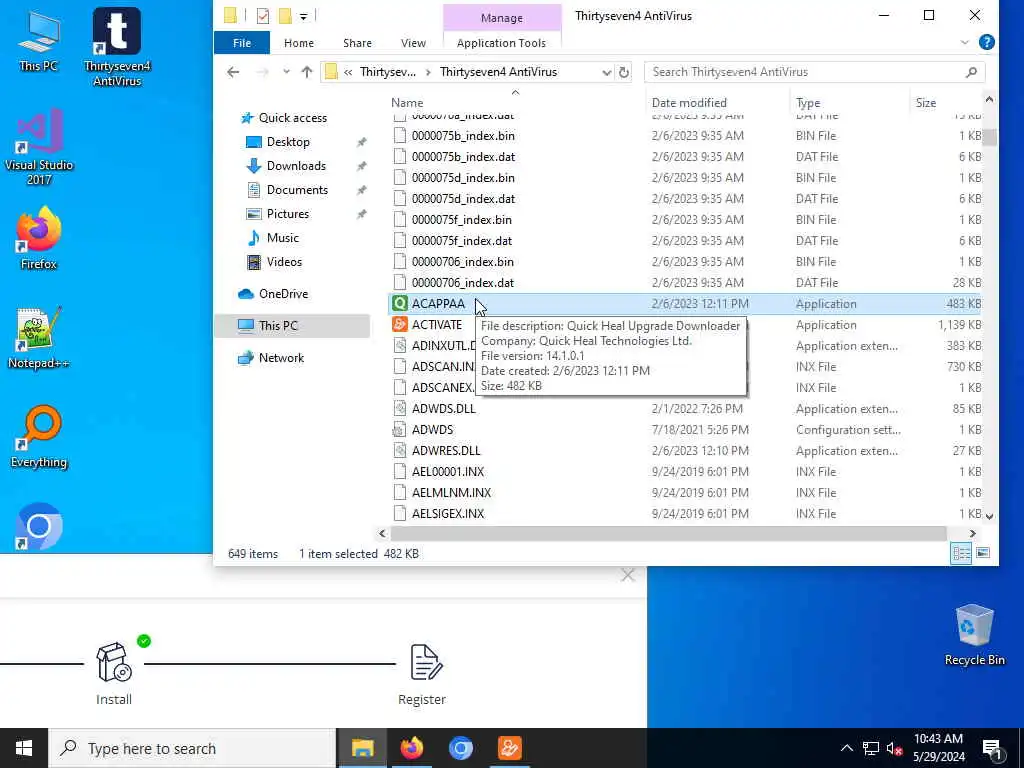Select Network in navigation pane
Screen dimensions: 1024x768
[281, 358]
